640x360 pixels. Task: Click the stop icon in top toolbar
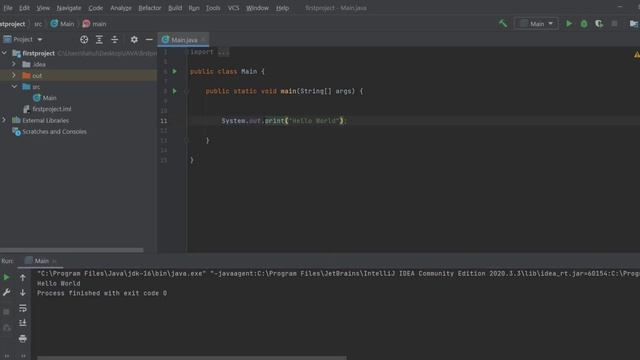614,24
